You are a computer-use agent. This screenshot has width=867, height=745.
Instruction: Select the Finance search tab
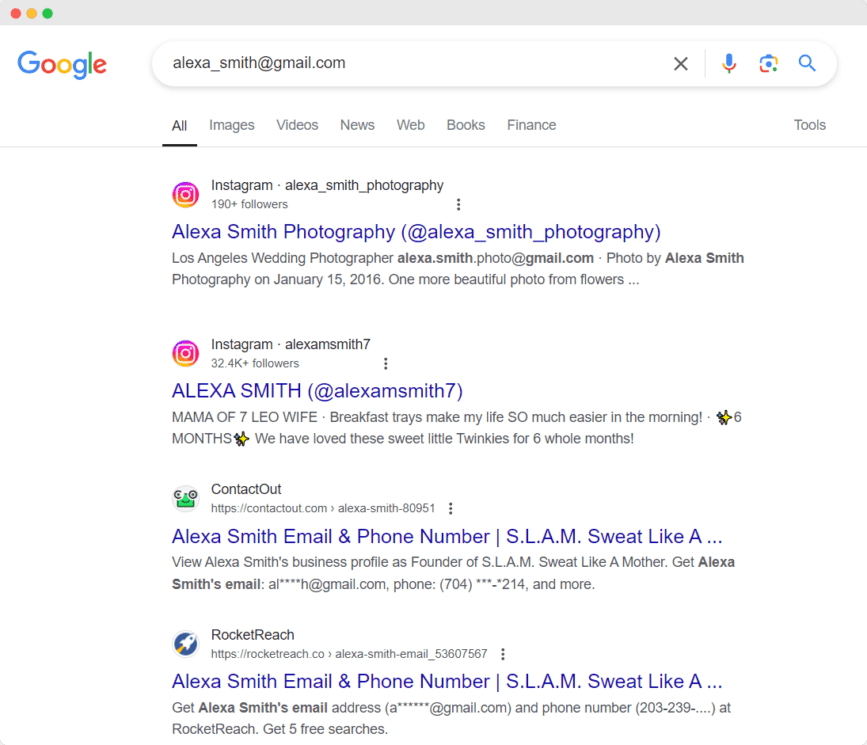click(531, 125)
